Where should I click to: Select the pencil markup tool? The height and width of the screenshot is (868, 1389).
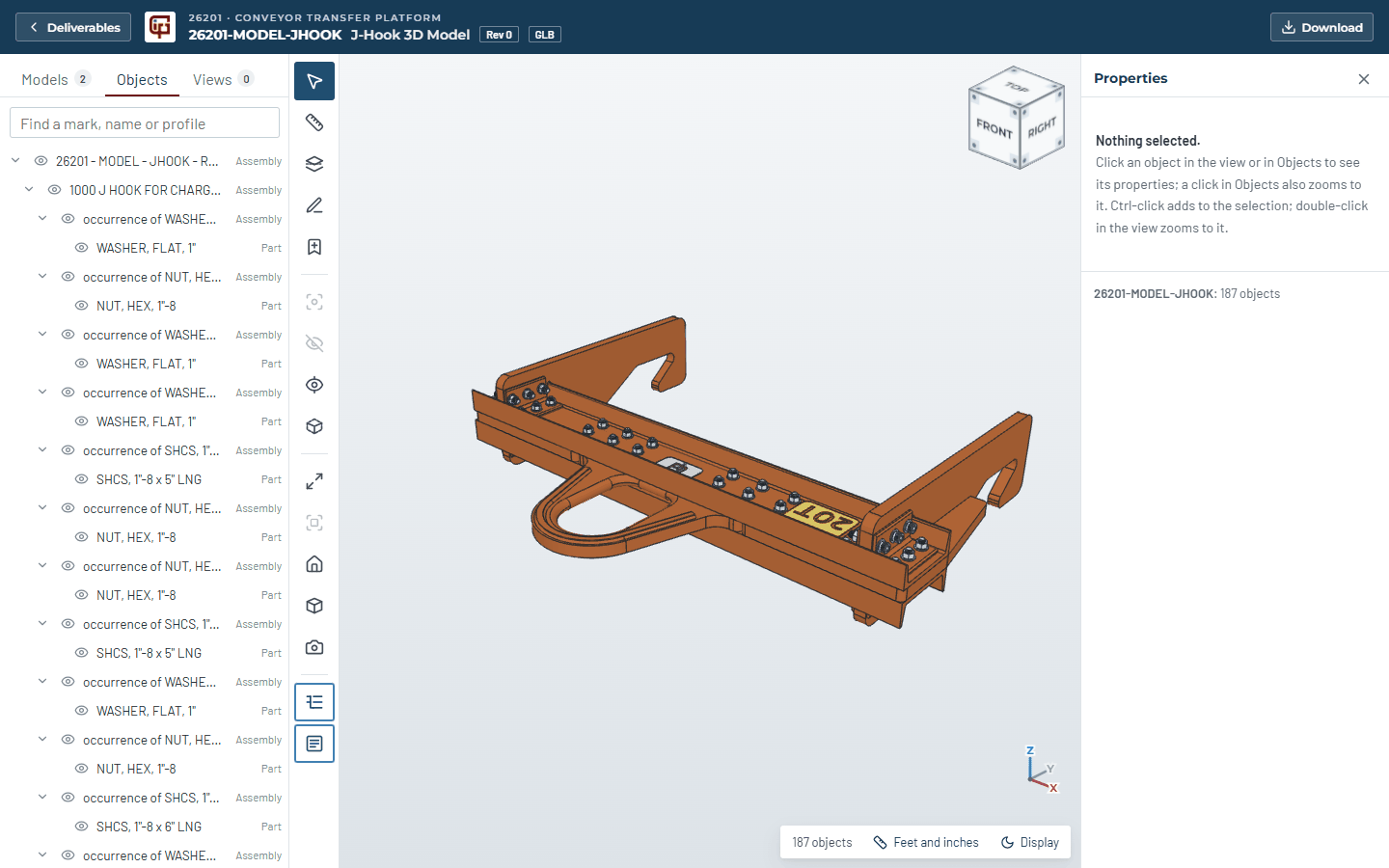pos(314,205)
